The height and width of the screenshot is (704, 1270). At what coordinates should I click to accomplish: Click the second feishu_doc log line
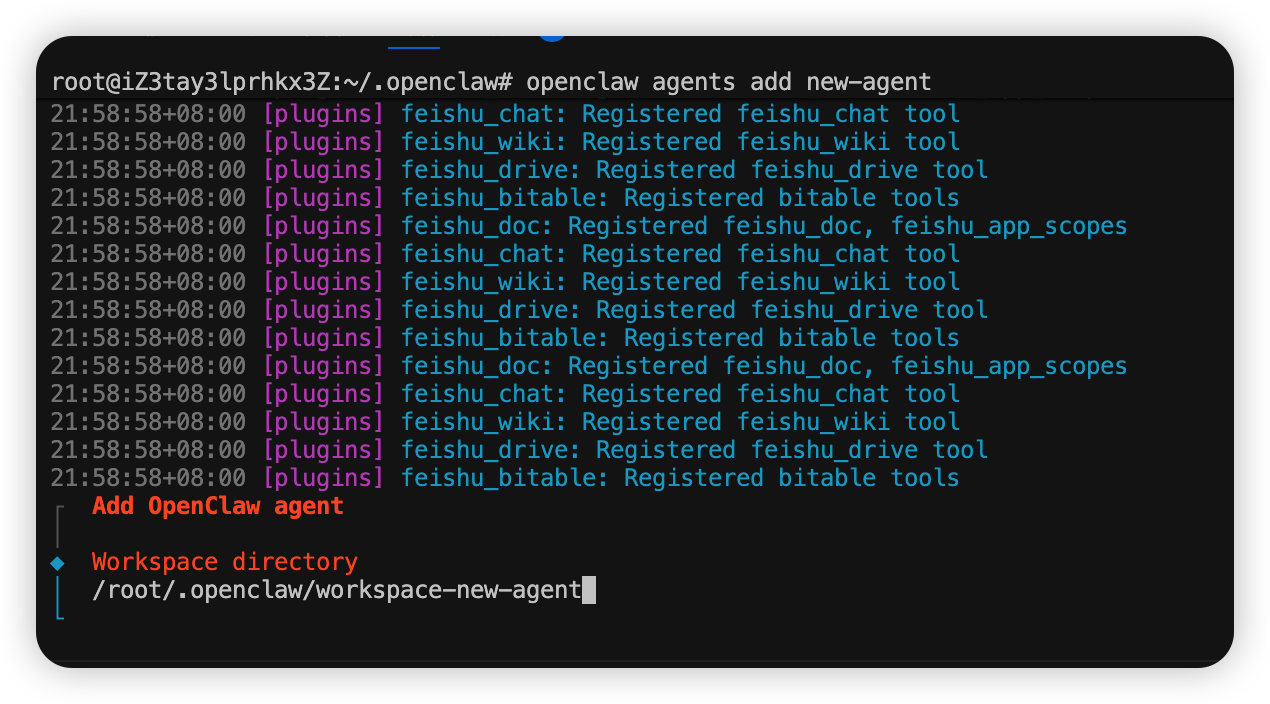pos(764,366)
